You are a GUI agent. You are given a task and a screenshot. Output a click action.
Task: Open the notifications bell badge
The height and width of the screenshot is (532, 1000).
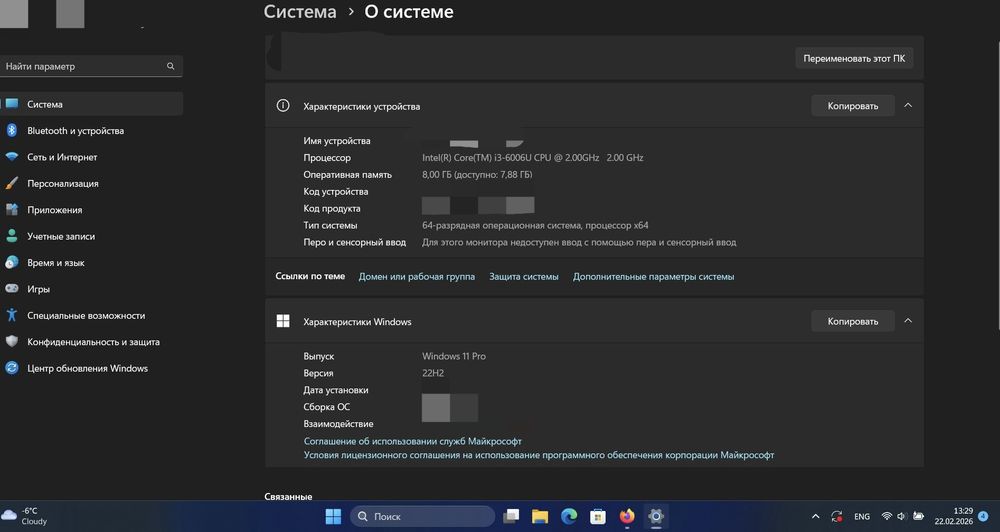pos(984,516)
